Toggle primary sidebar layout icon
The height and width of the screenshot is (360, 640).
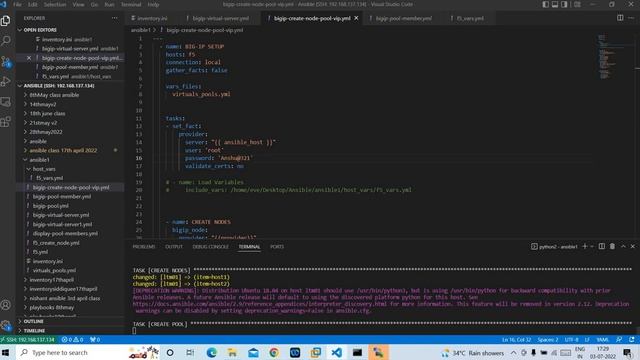tap(546, 4)
